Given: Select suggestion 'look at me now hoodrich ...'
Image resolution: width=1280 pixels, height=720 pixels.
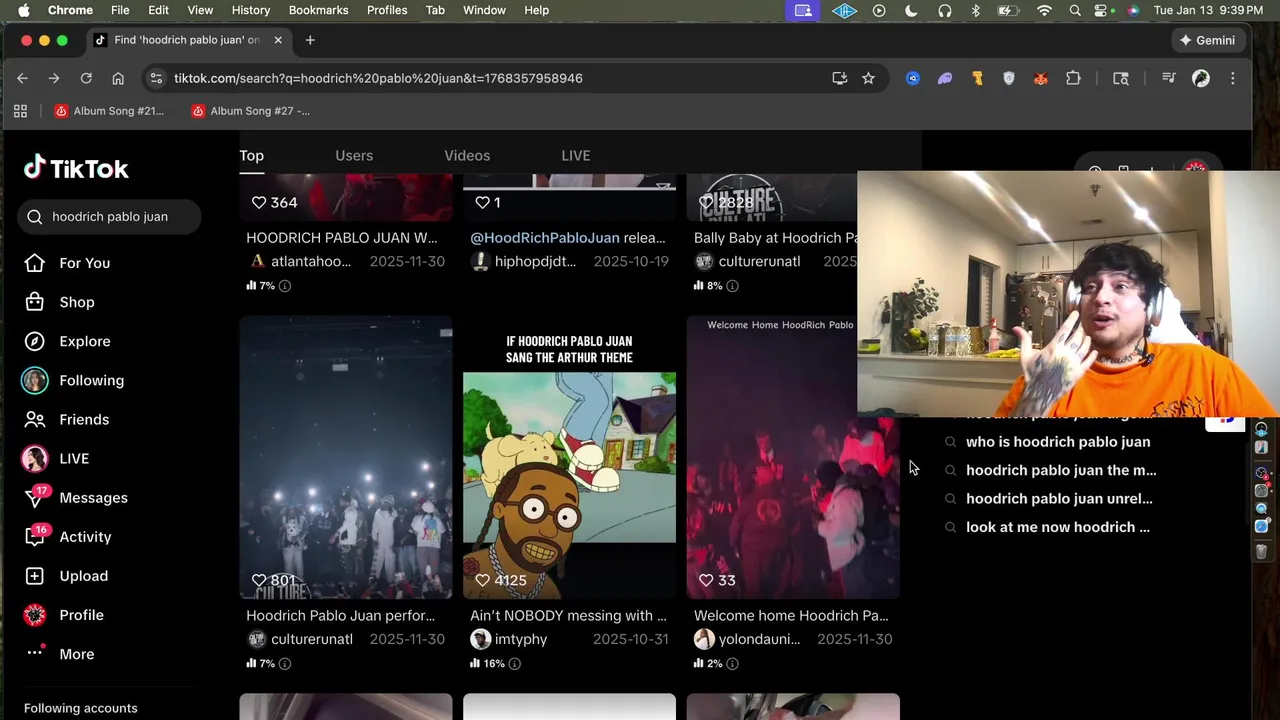Looking at the screenshot, I should click(x=1058, y=527).
